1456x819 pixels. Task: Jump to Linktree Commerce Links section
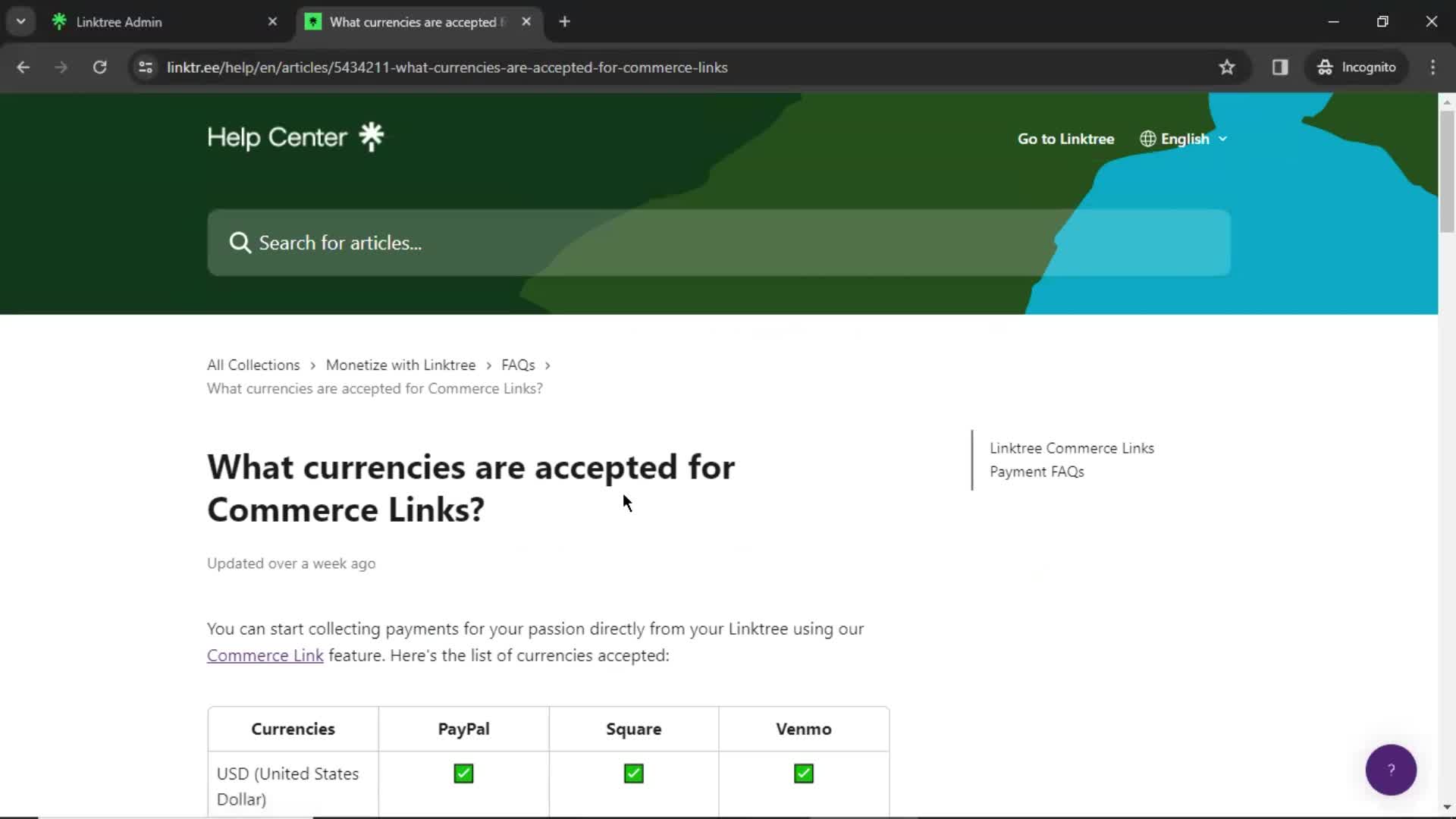(1072, 448)
